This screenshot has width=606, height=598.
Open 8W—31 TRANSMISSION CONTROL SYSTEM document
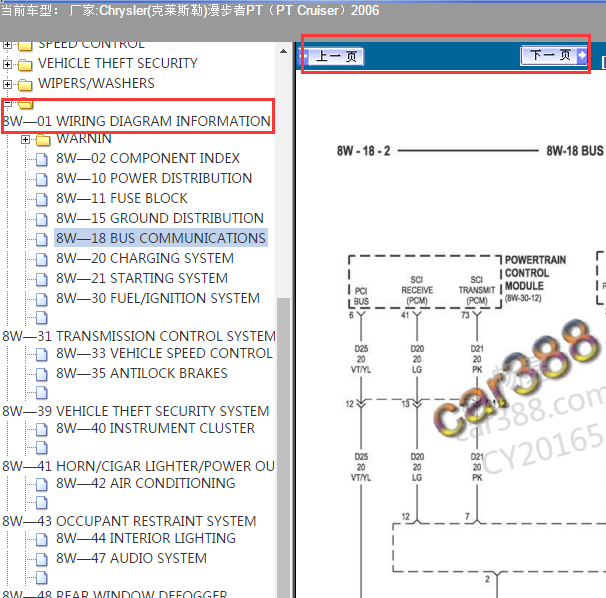(139, 336)
